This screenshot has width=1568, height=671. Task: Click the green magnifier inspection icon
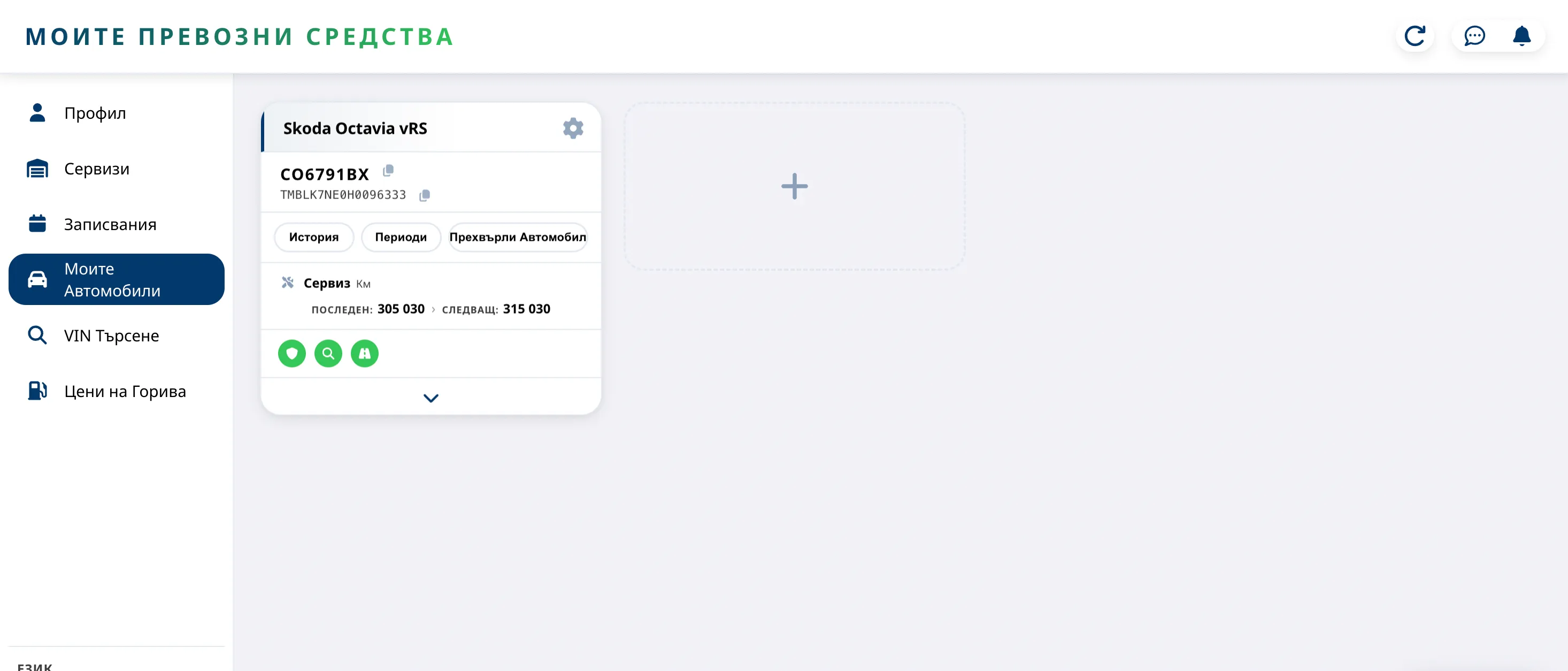point(328,353)
